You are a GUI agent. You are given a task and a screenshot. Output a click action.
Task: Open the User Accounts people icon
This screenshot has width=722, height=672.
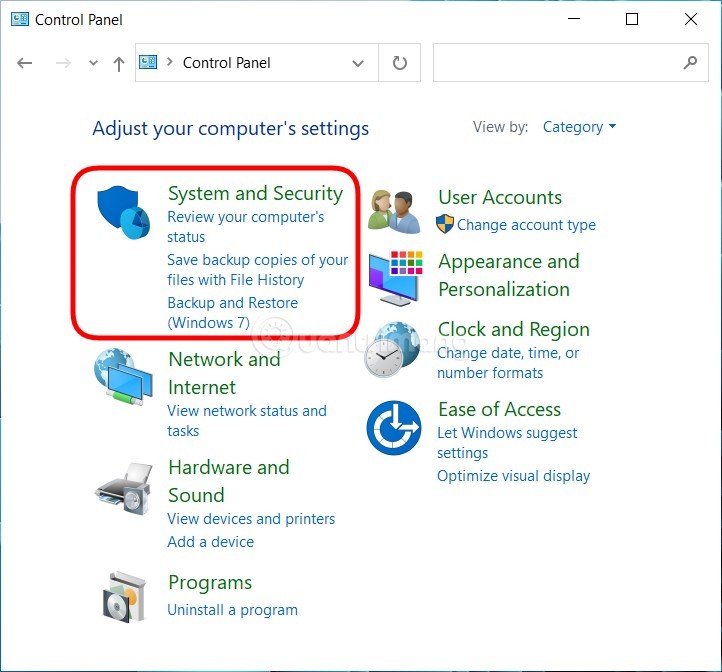pyautogui.click(x=394, y=211)
